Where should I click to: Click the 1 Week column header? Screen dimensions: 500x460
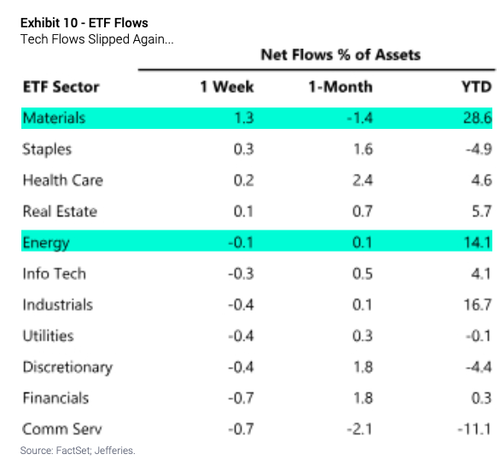pos(227,87)
